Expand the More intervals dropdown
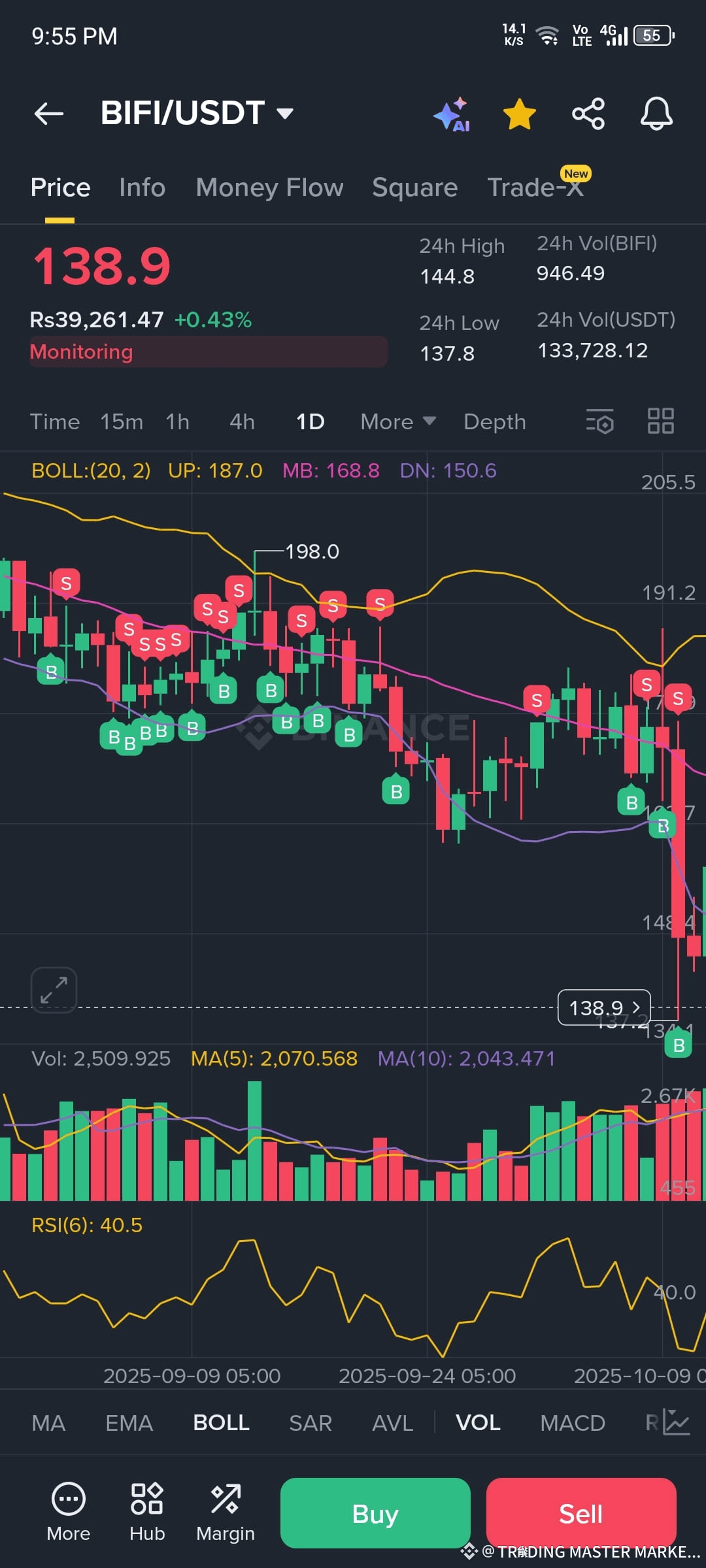This screenshot has height=1568, width=706. 398,422
